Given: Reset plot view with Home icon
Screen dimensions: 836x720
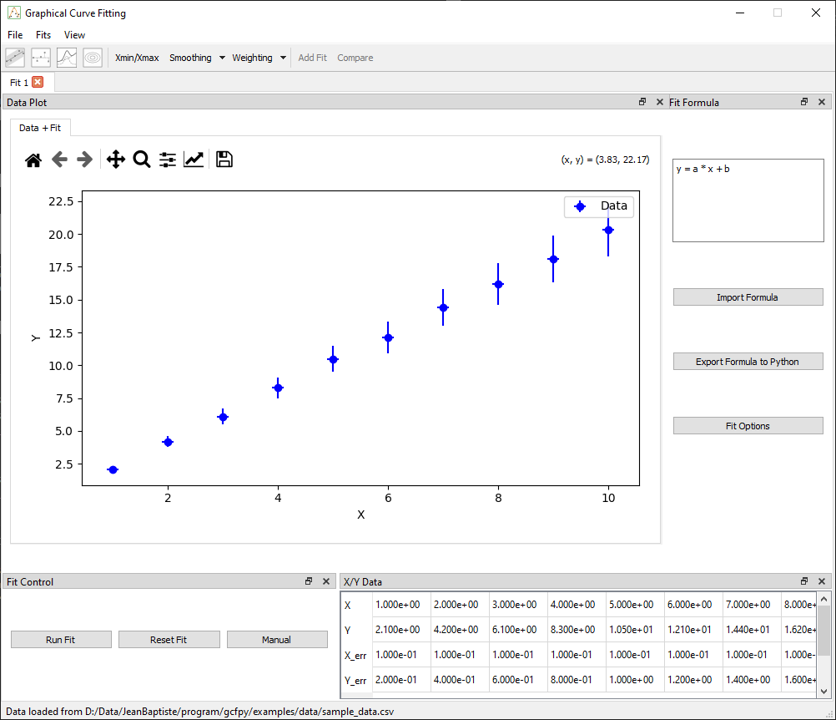Looking at the screenshot, I should coord(33,159).
